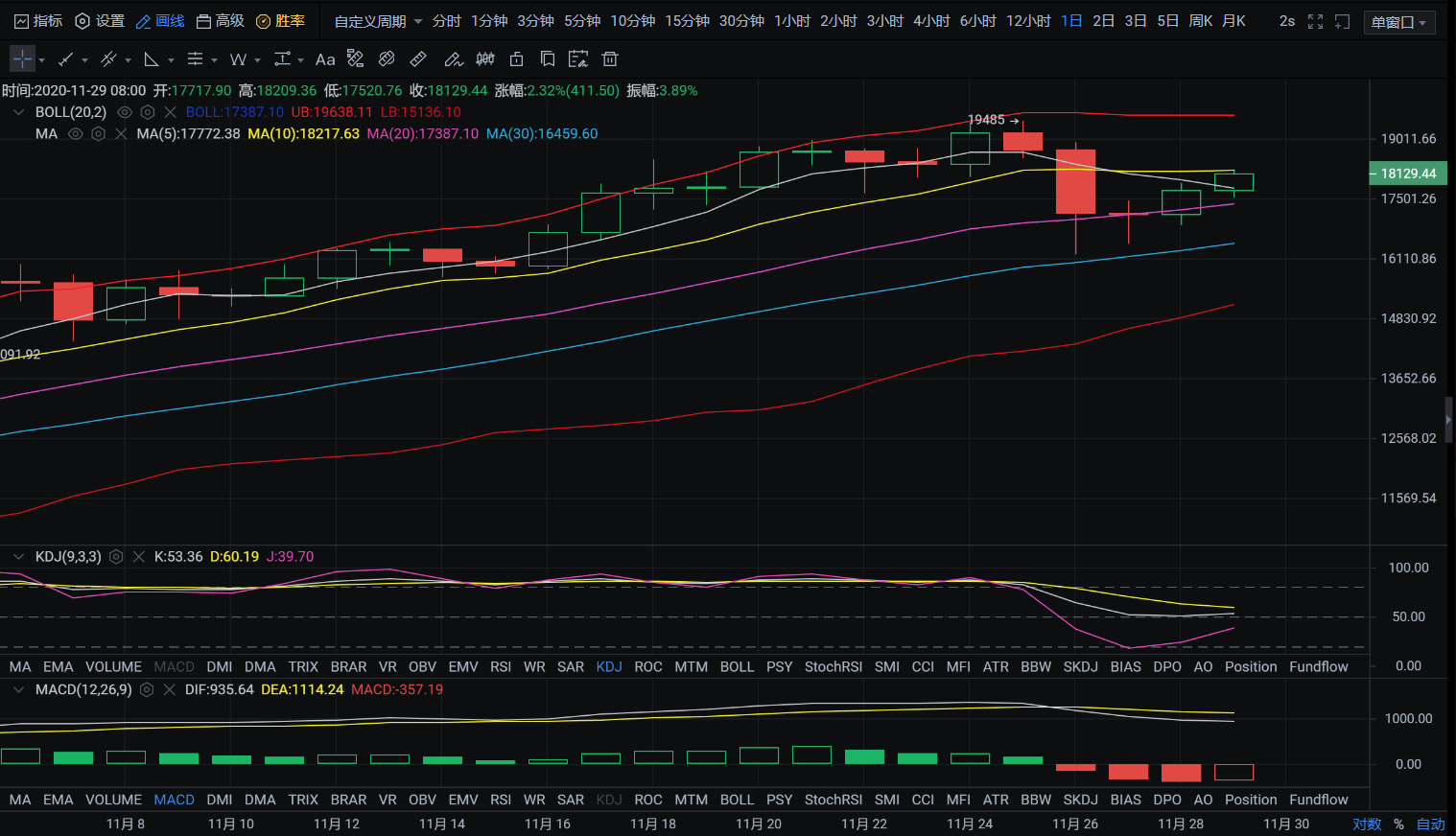Select the pen freehand drawing tool
The height and width of the screenshot is (836, 1456).
(453, 59)
